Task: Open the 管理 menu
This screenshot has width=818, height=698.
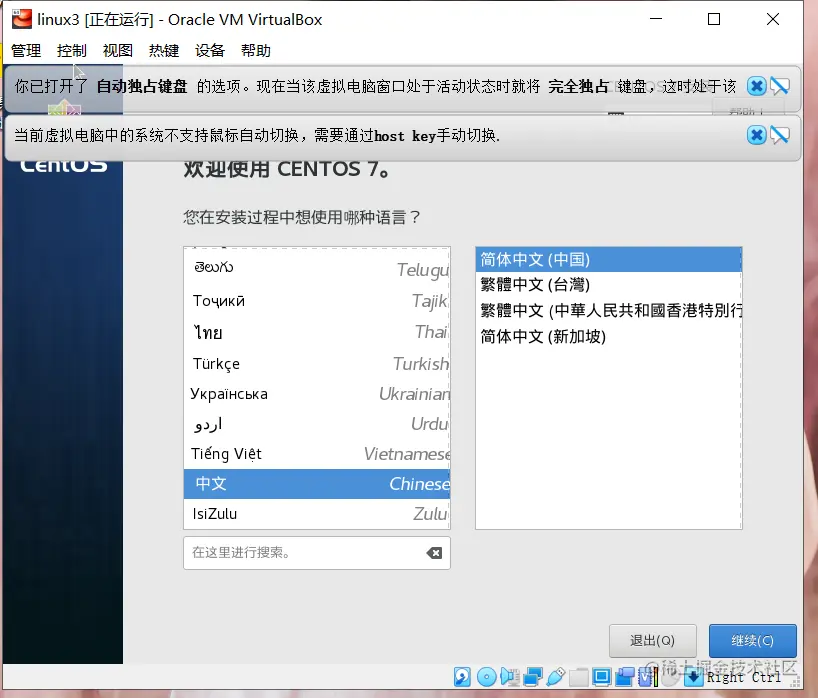Action: click(26, 51)
